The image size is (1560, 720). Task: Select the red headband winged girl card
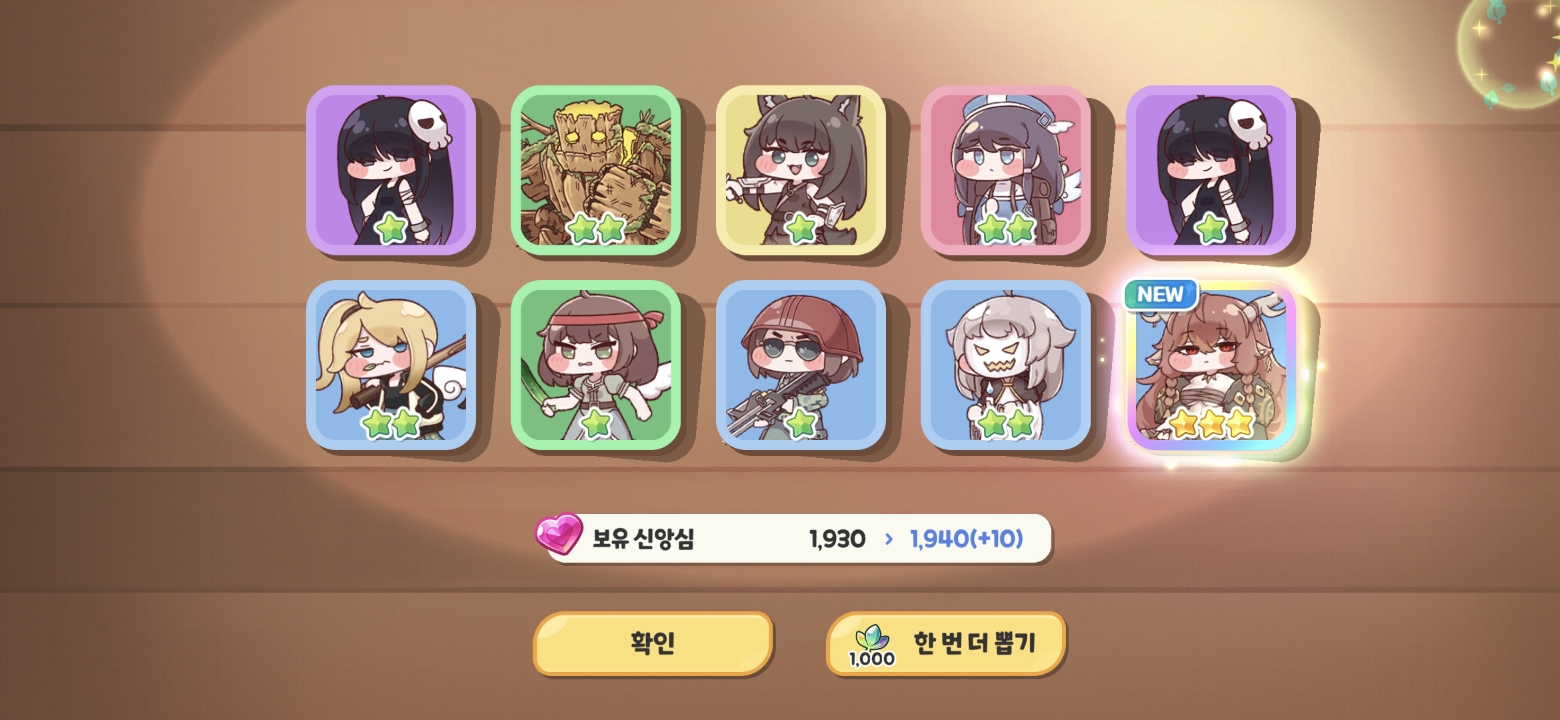[x=596, y=365]
